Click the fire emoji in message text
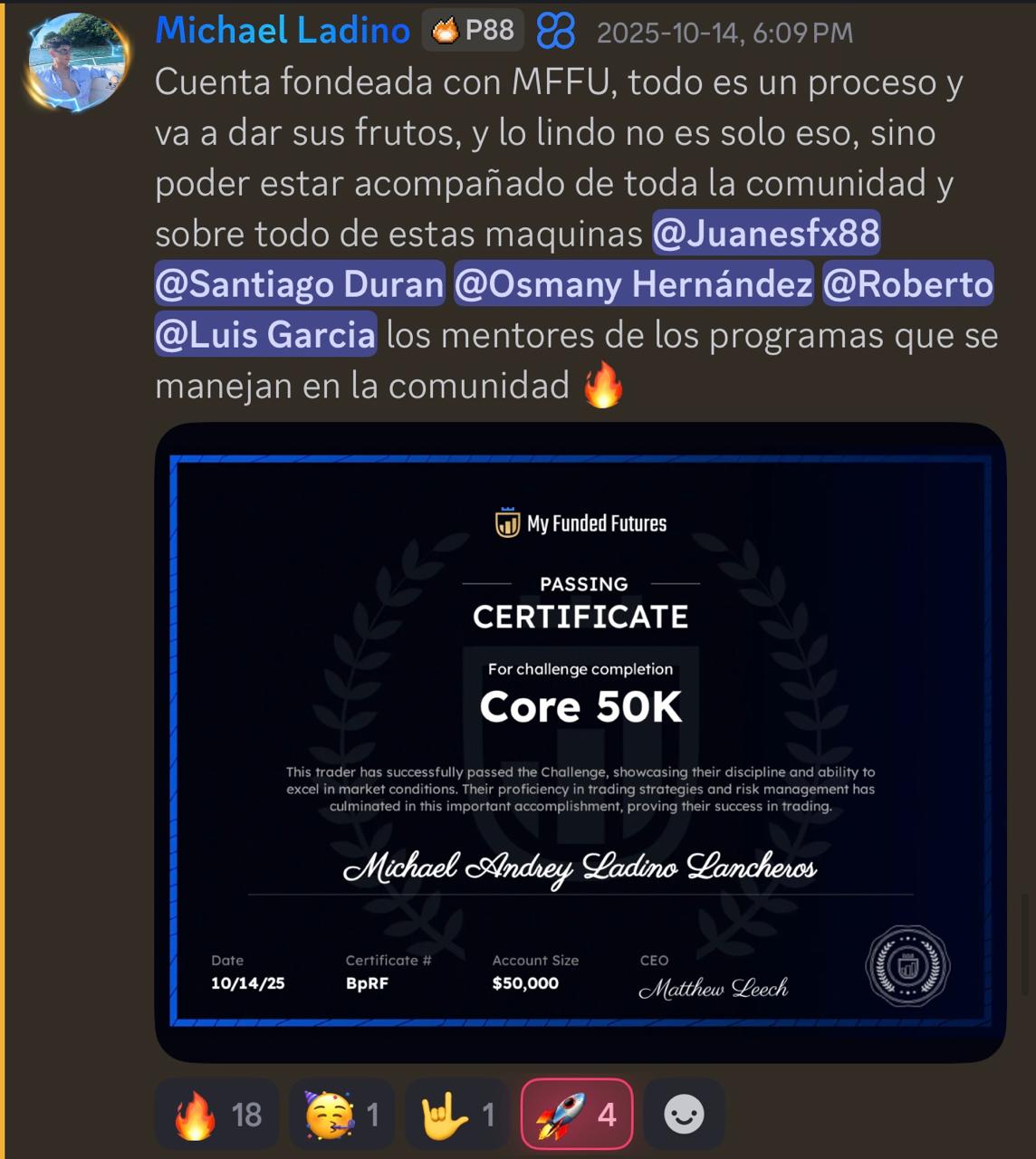1036x1159 pixels. (603, 386)
